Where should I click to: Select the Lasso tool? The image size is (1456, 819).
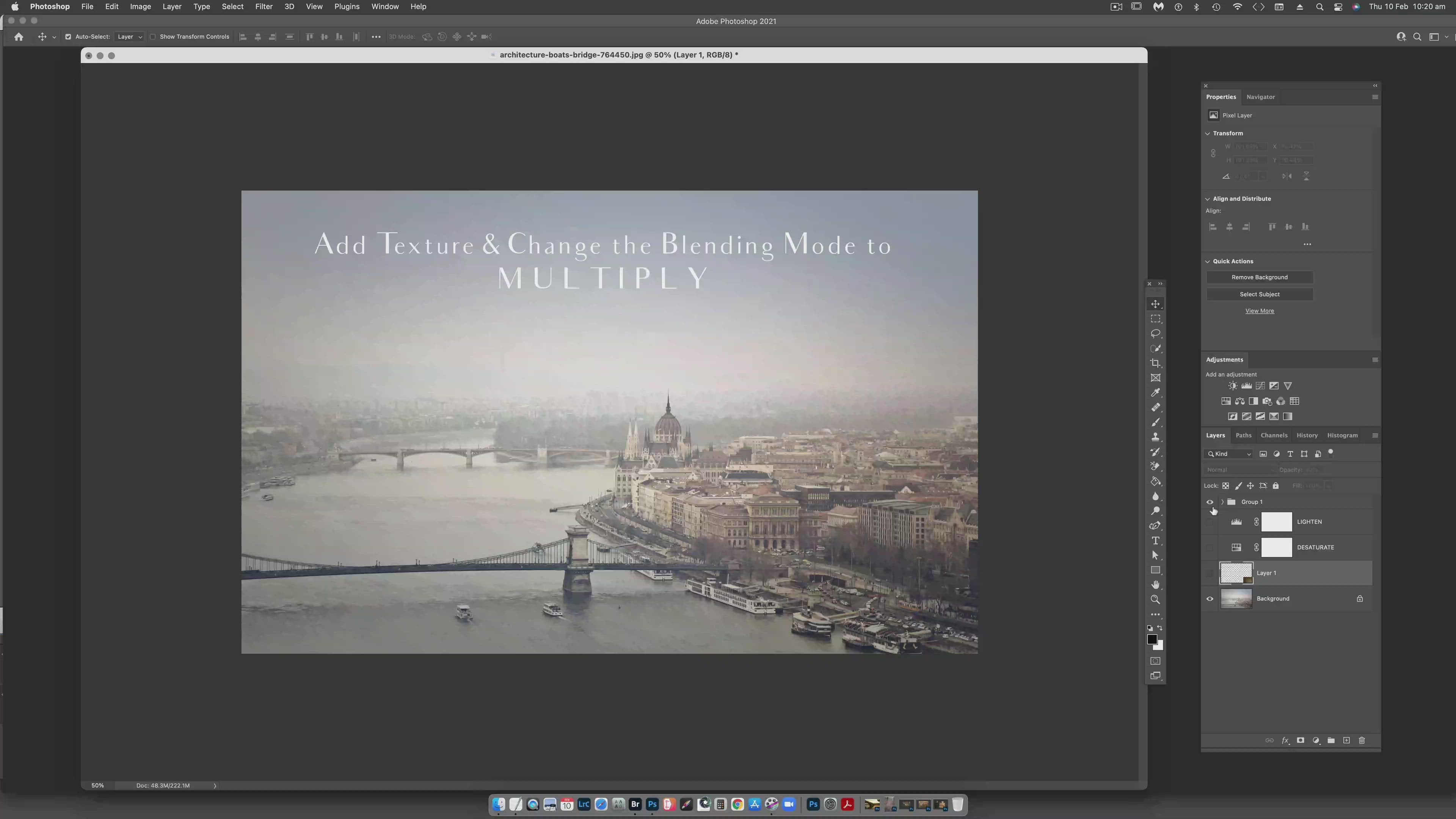pyautogui.click(x=1155, y=334)
